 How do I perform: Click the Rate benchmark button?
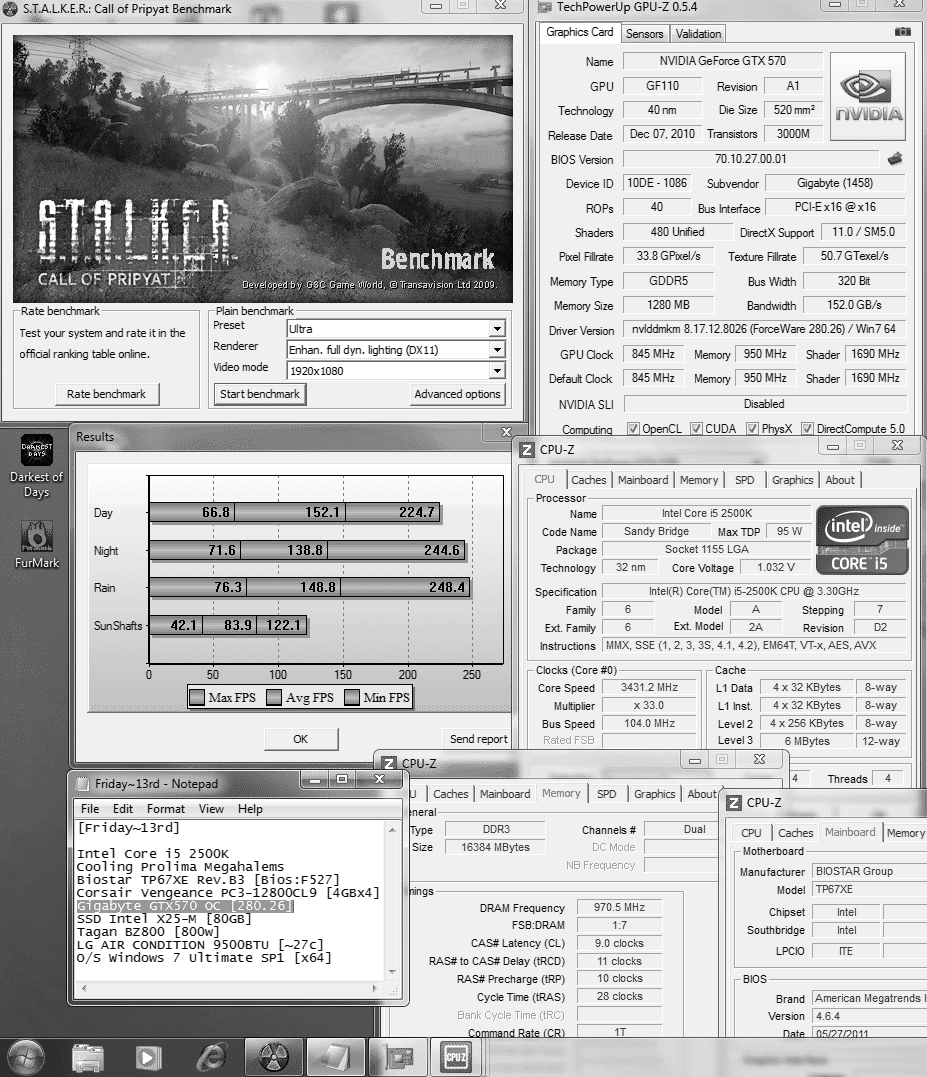[106, 394]
